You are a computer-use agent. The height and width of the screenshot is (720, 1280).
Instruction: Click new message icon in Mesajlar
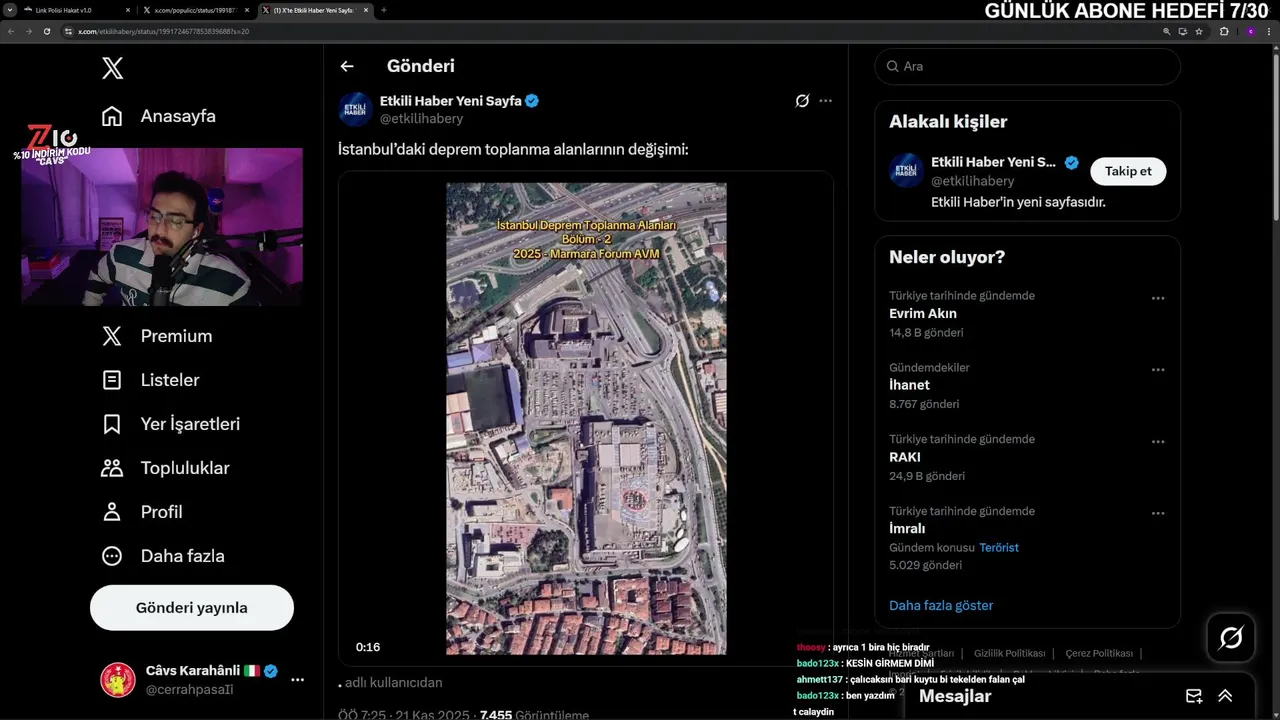pyautogui.click(x=1193, y=696)
